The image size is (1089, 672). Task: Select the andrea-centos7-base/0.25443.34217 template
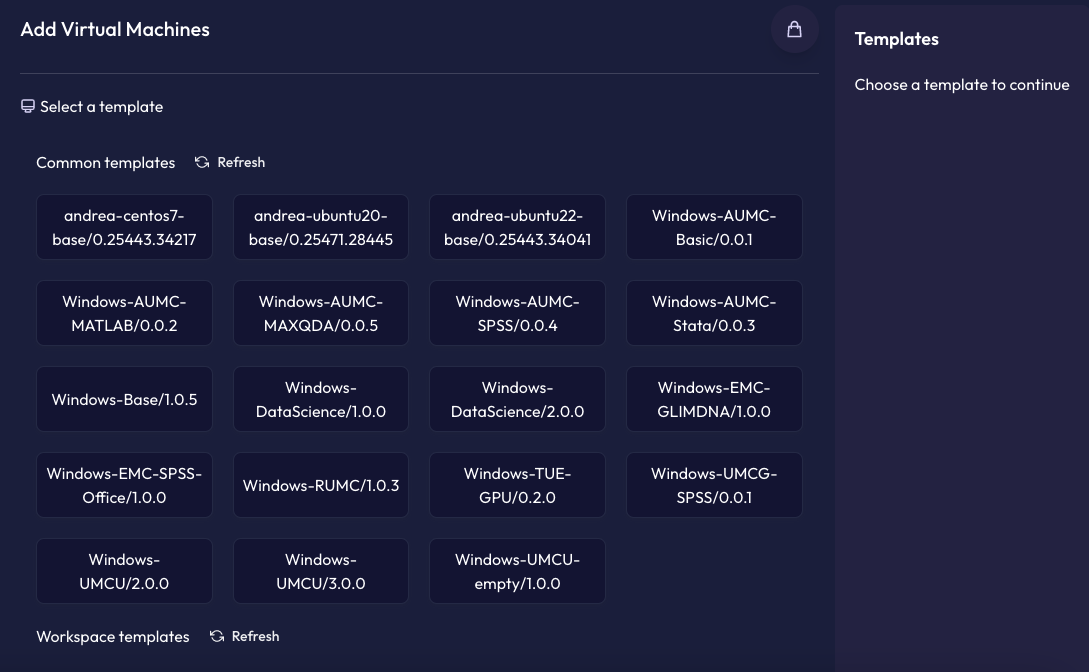tap(124, 227)
